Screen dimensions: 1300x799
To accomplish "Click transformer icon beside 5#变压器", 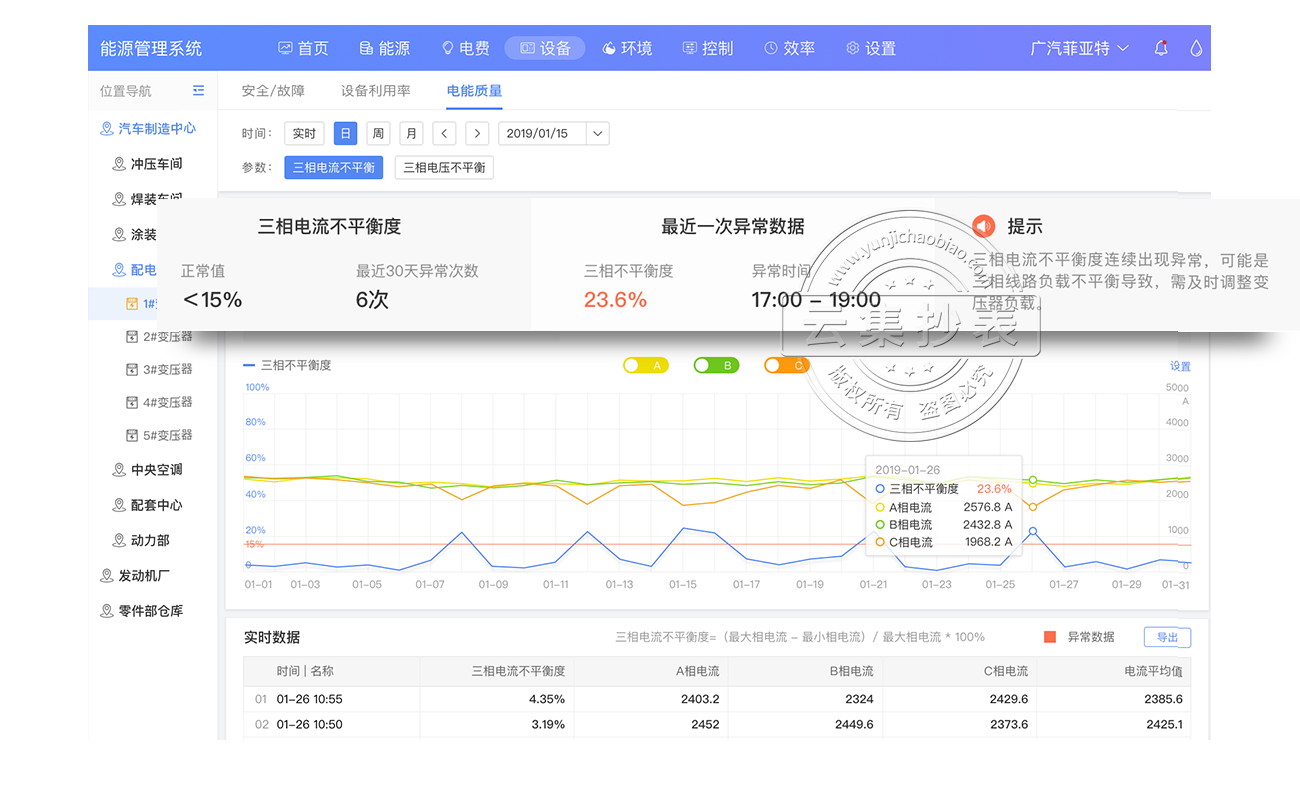I will (x=131, y=435).
